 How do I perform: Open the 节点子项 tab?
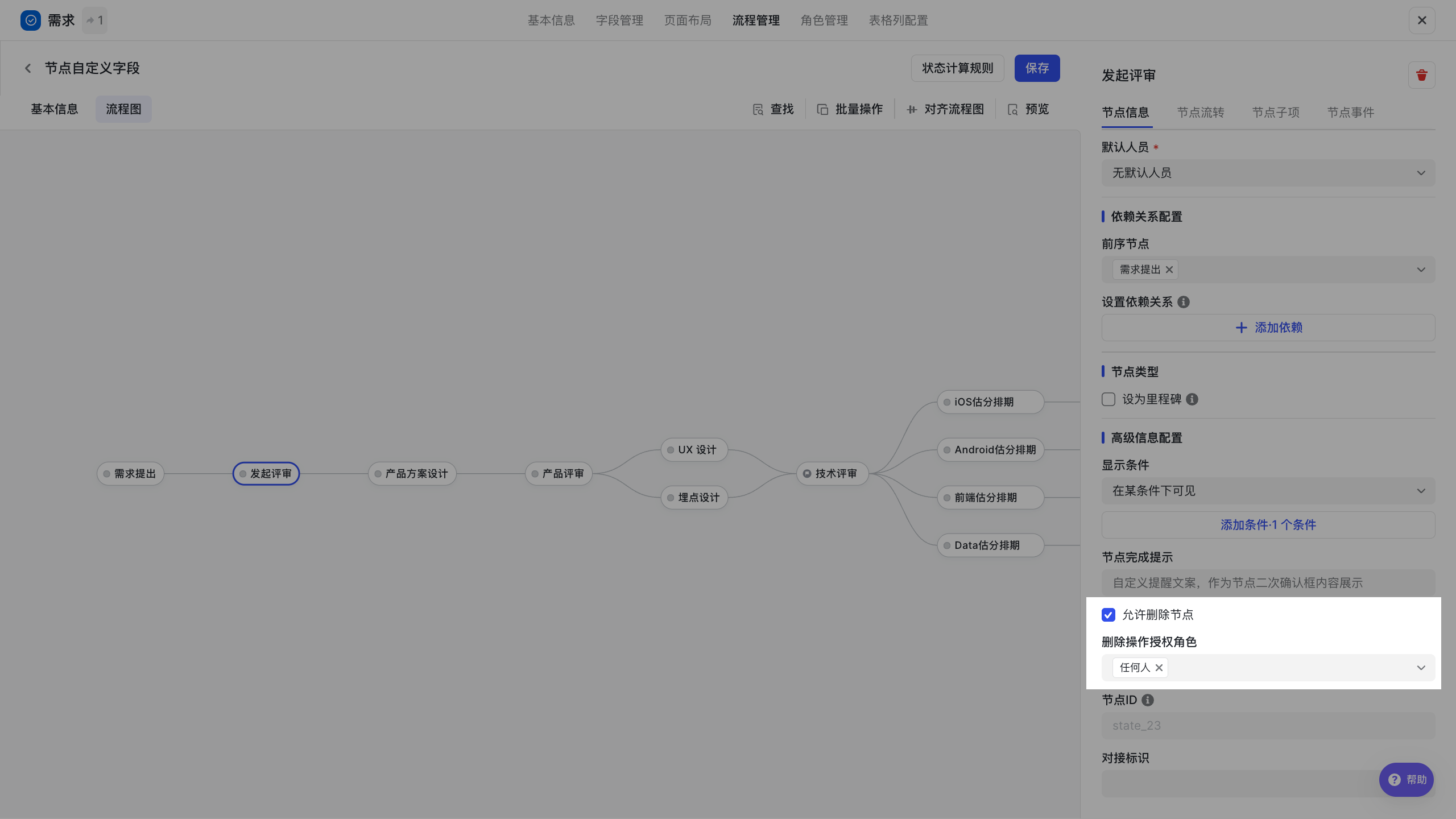(1276, 113)
